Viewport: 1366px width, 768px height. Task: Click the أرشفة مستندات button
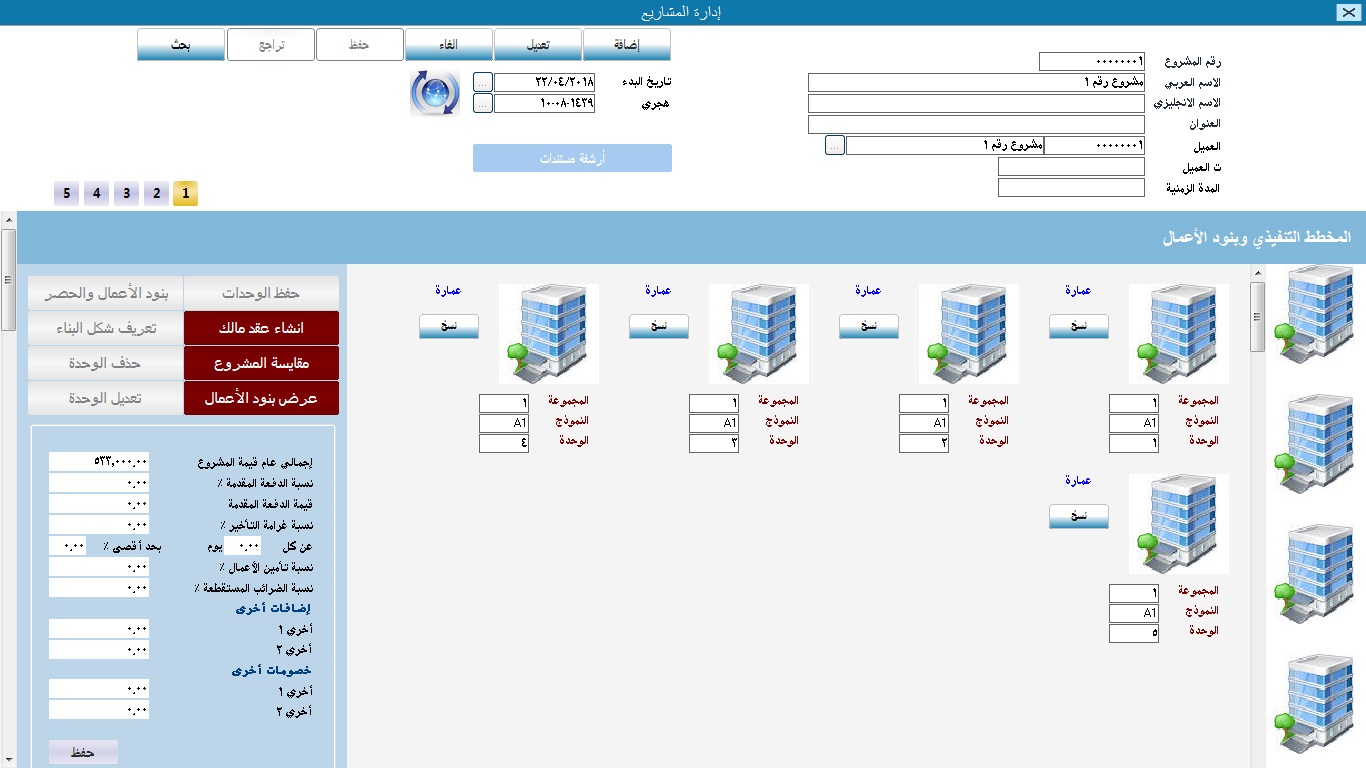[572, 158]
